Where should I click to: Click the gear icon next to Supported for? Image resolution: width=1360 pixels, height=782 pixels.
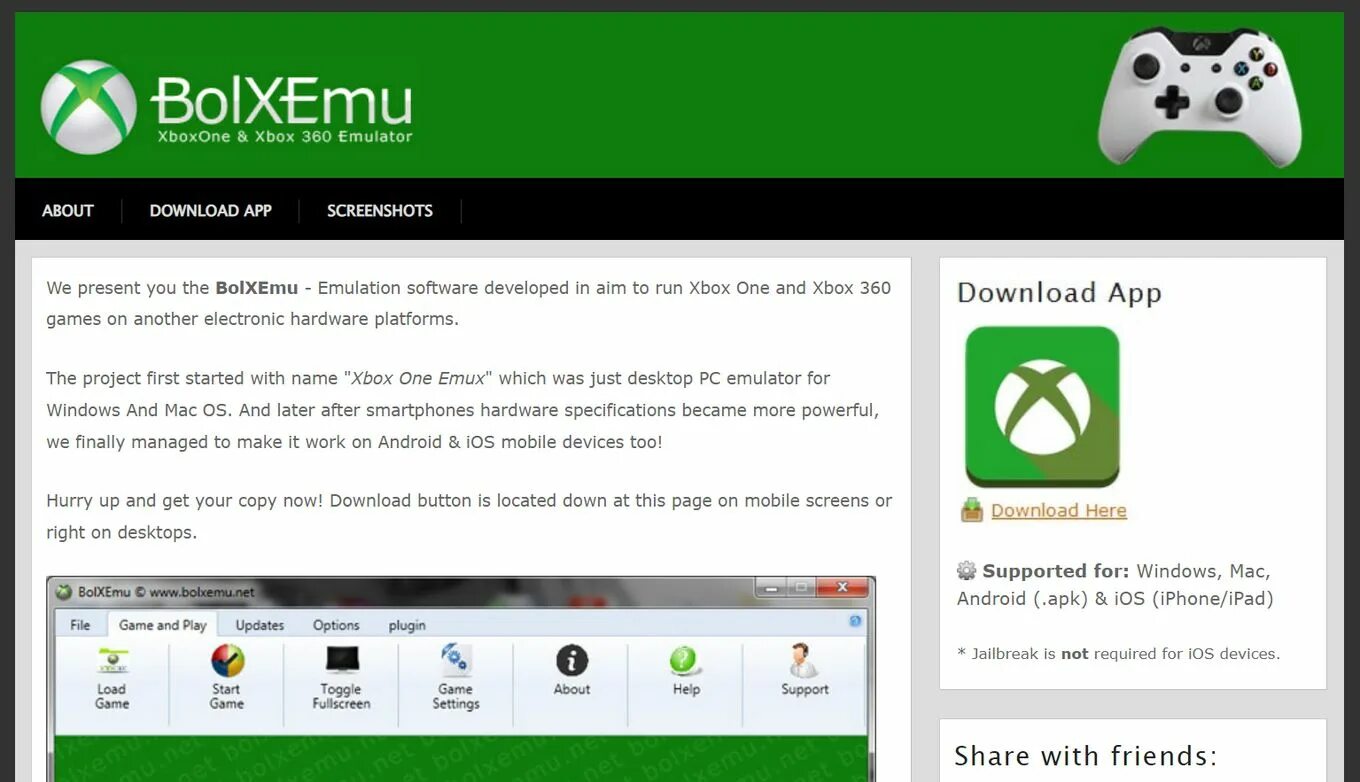click(966, 571)
